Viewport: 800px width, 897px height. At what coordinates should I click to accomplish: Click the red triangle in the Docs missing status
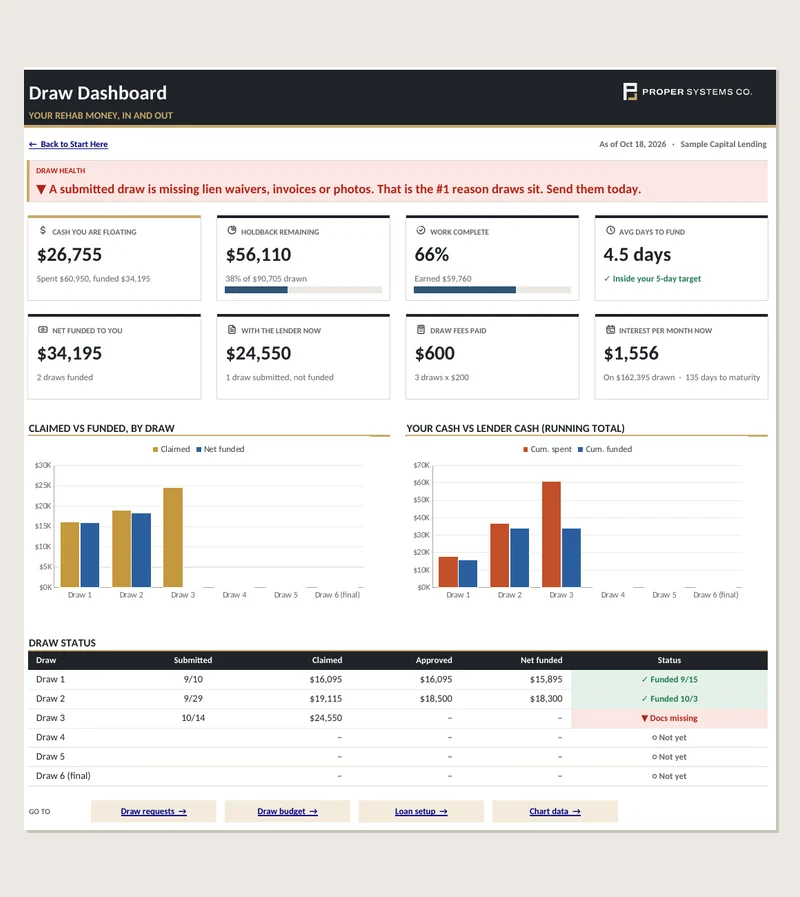tap(644, 718)
